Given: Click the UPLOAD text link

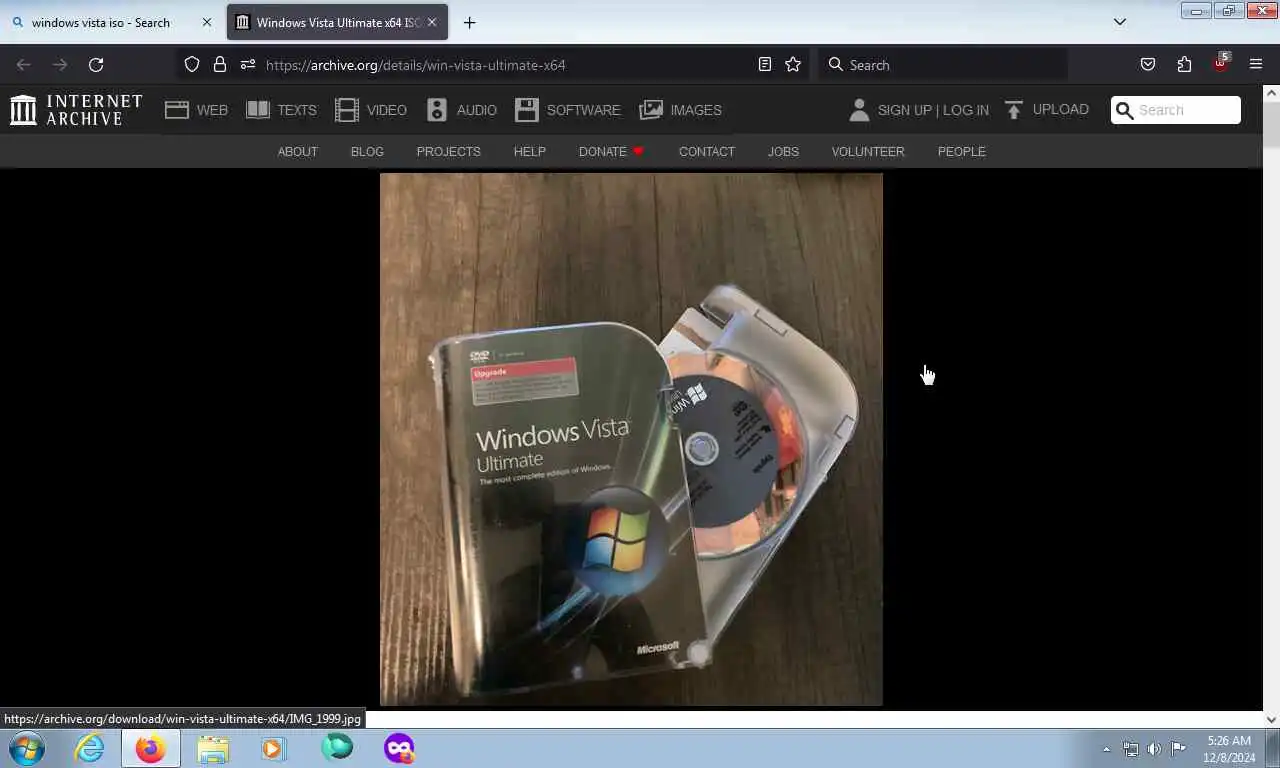Looking at the screenshot, I should 1060,110.
